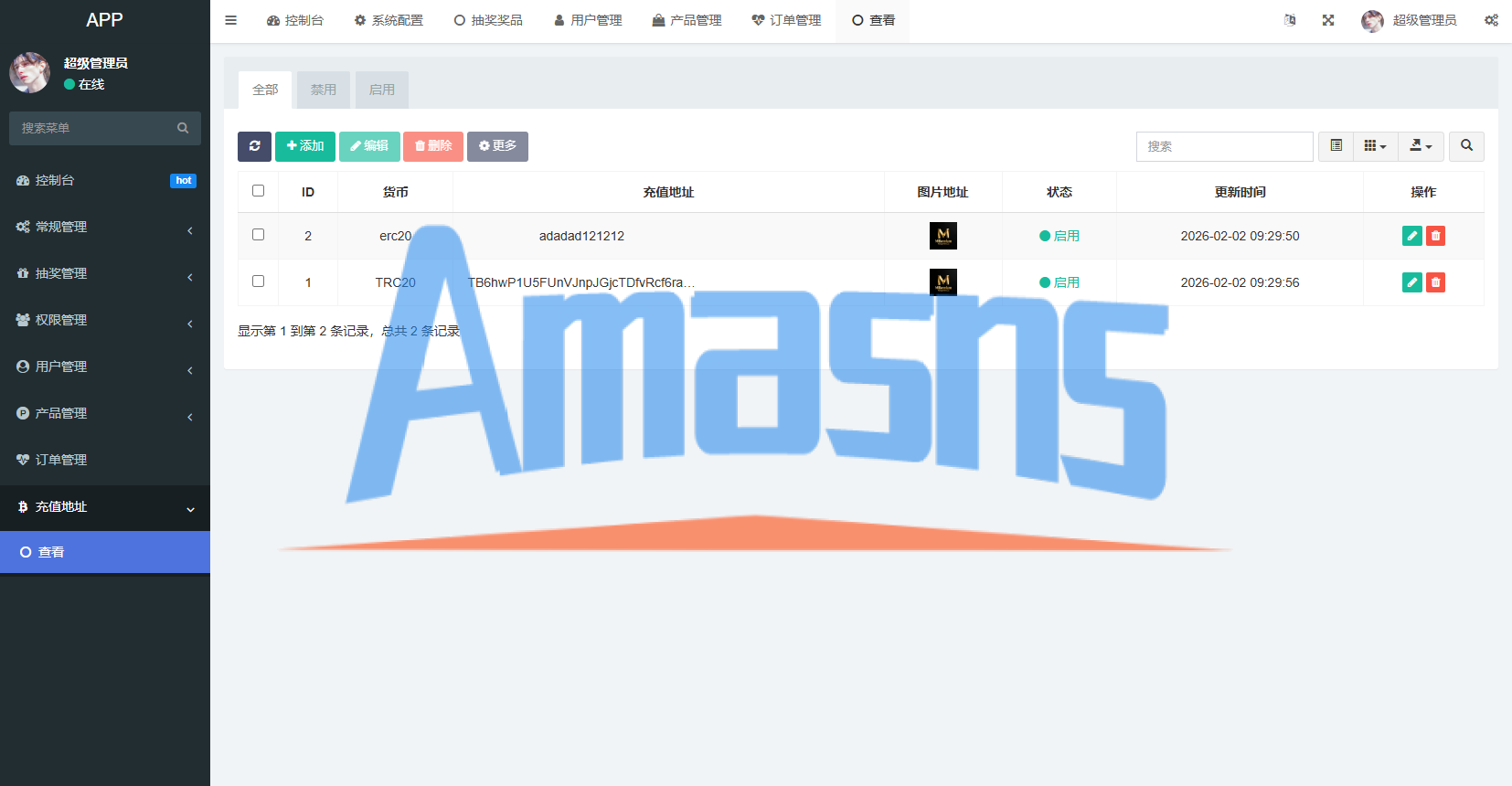The height and width of the screenshot is (786, 1512).
Task: Click the 更多 toolbar button
Action: pyautogui.click(x=497, y=146)
